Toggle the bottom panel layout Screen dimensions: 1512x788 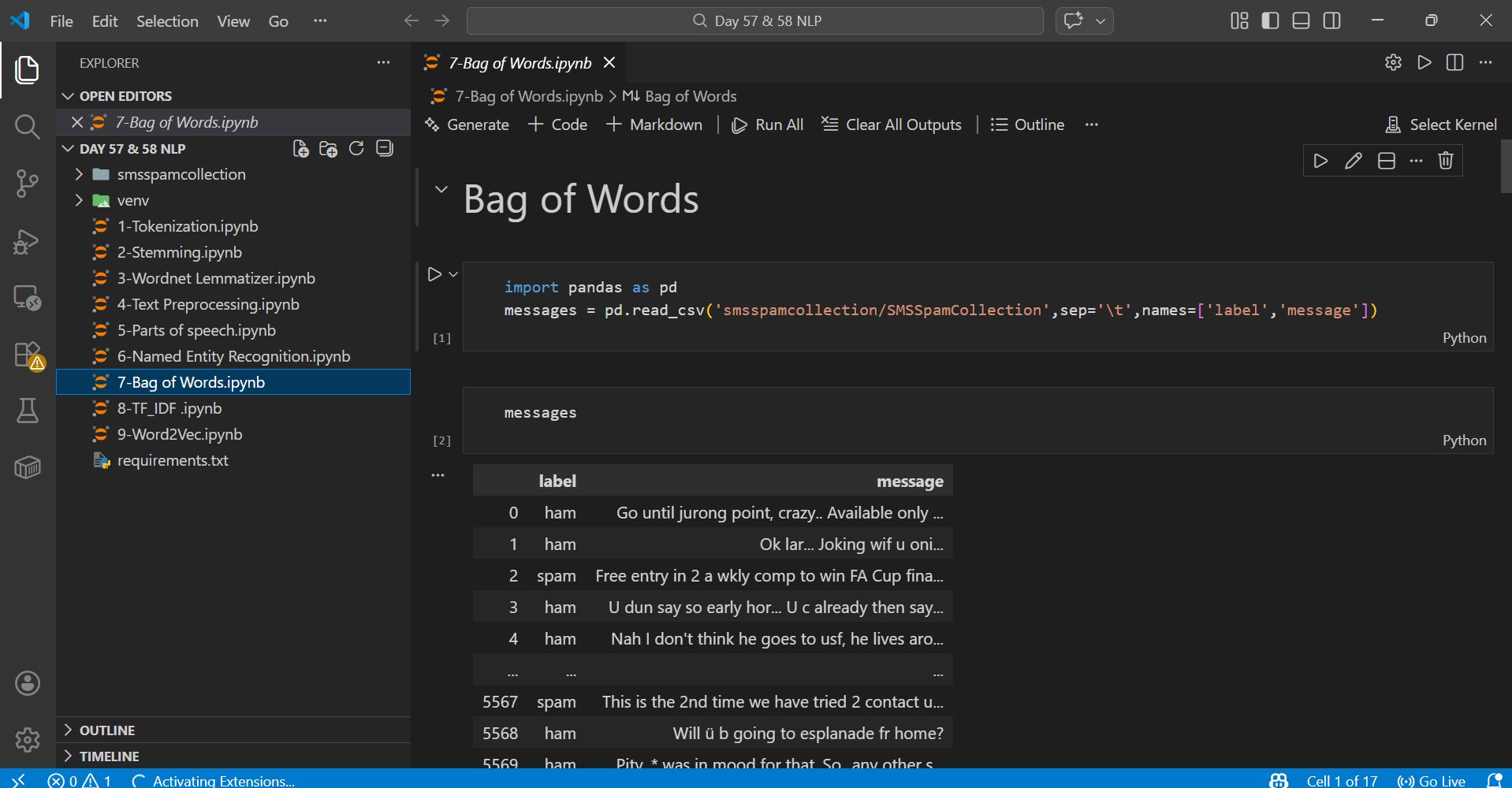[x=1301, y=20]
